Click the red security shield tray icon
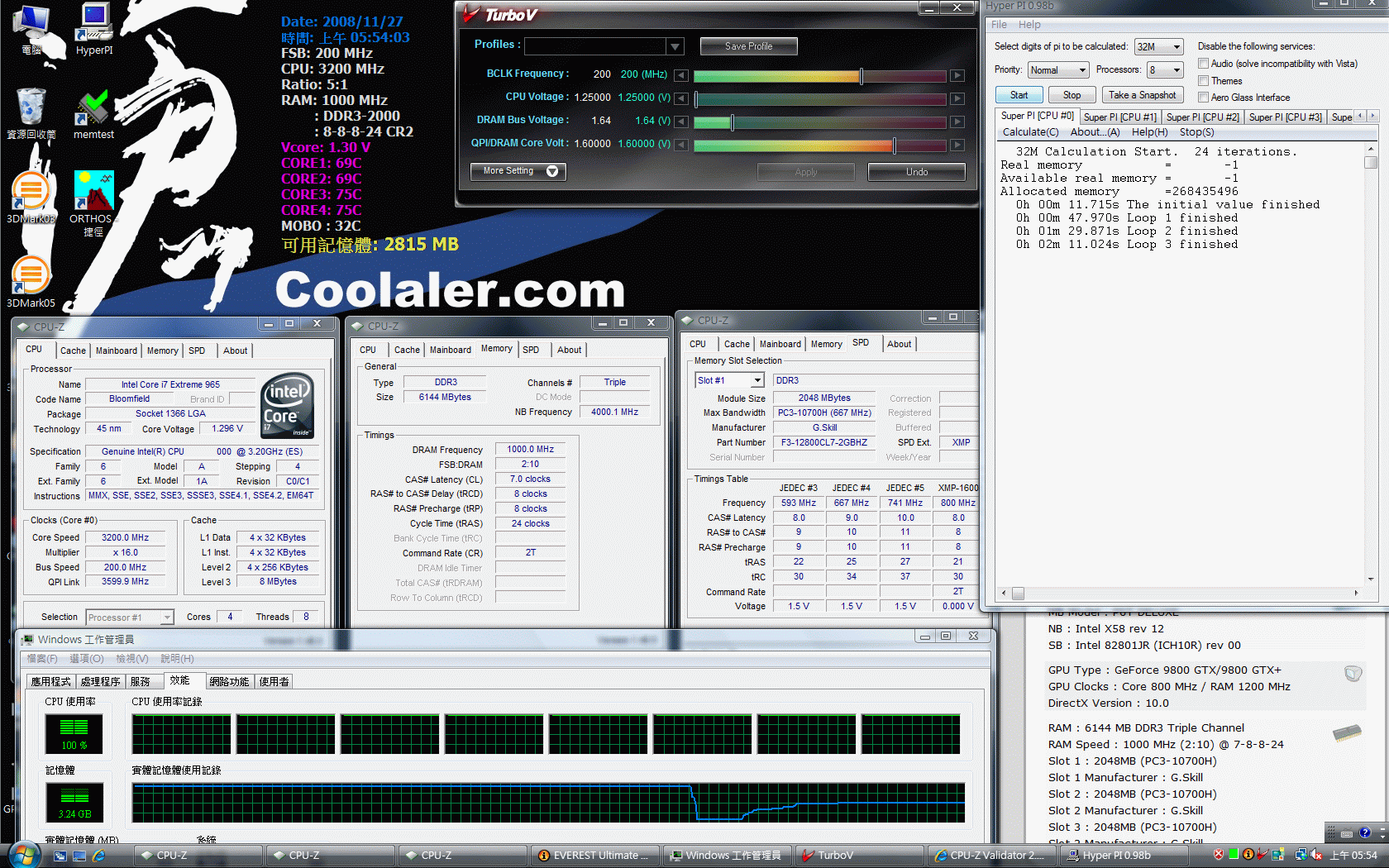 (1219, 855)
